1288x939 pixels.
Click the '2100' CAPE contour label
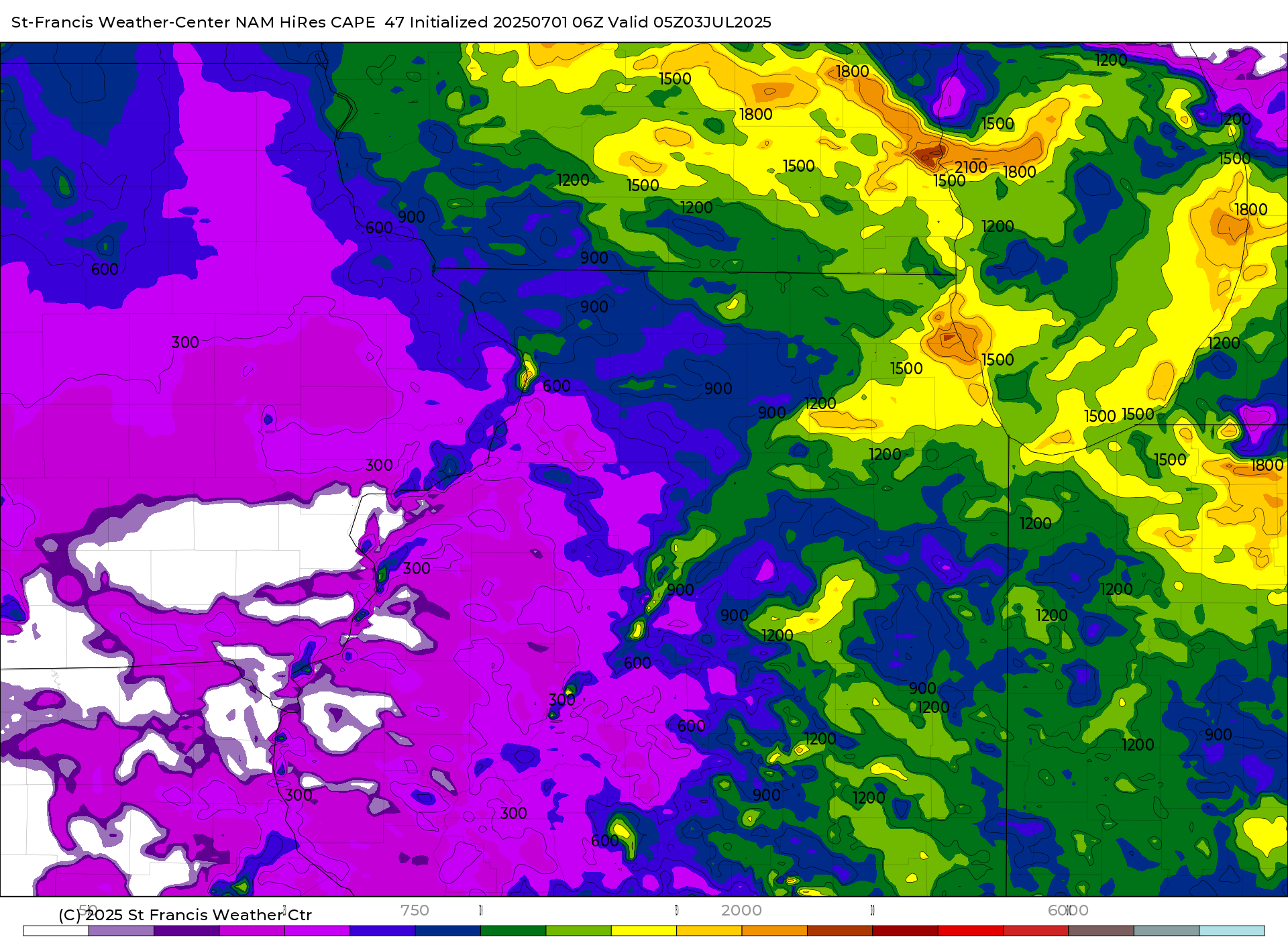click(971, 167)
